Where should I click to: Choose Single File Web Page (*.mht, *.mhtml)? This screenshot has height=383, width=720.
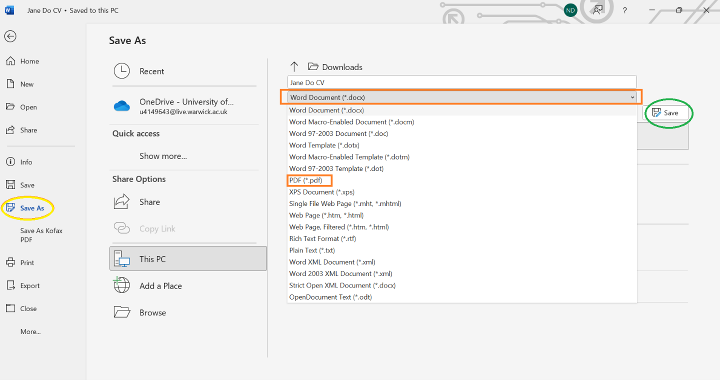[x=345, y=203]
